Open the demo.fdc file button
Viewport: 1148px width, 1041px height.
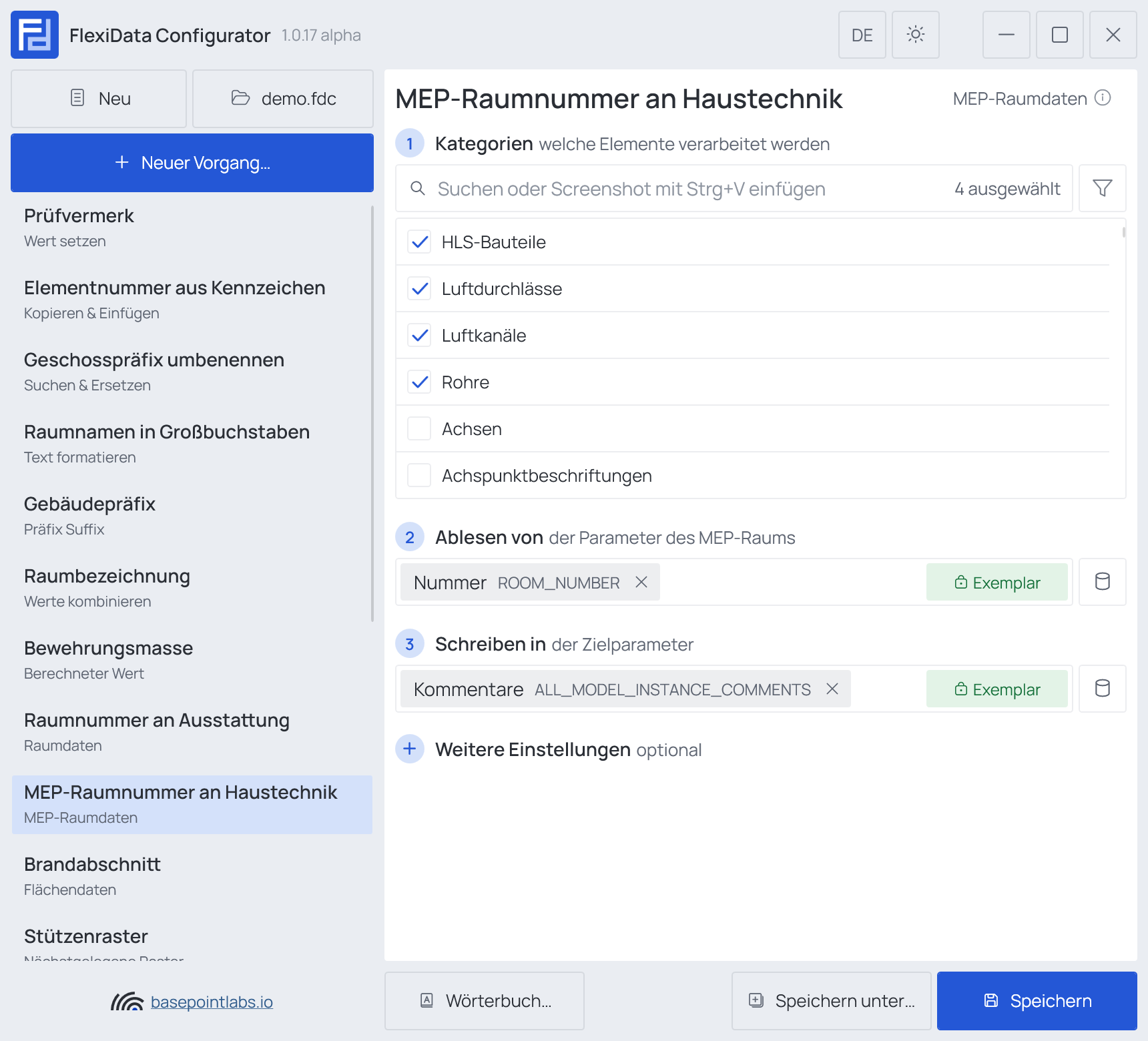tap(283, 99)
